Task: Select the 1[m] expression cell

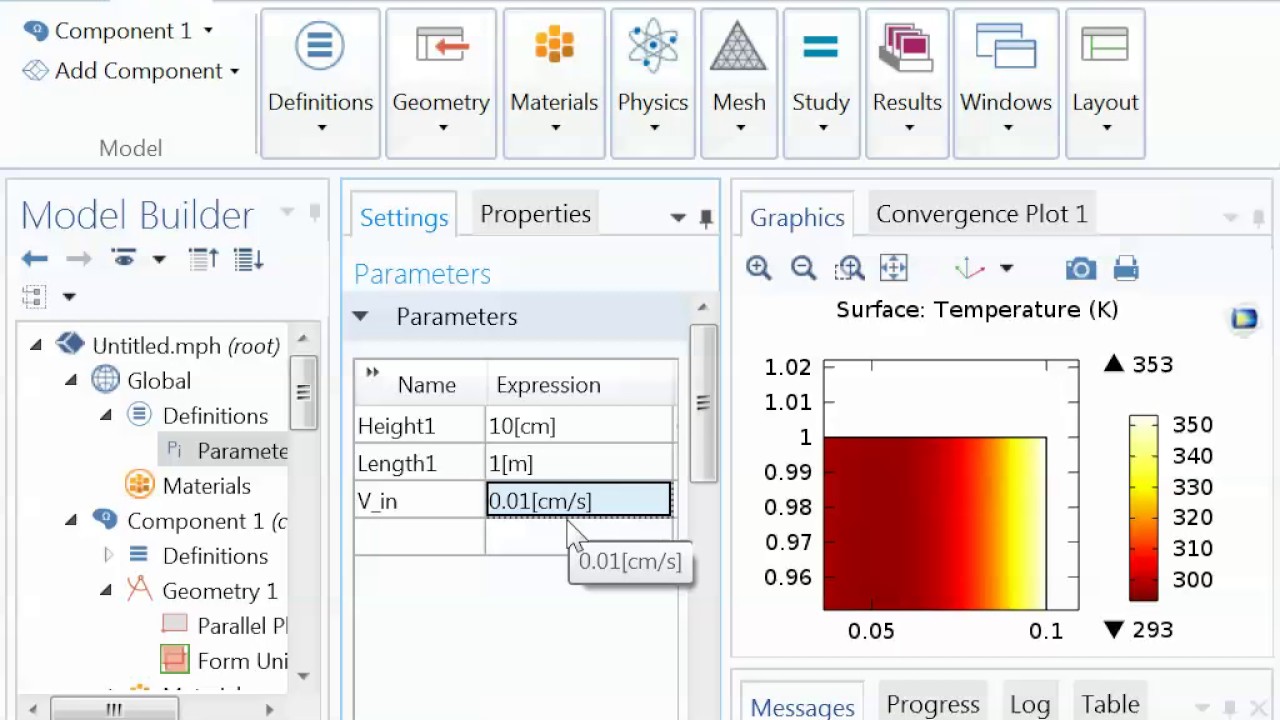Action: [x=580, y=464]
